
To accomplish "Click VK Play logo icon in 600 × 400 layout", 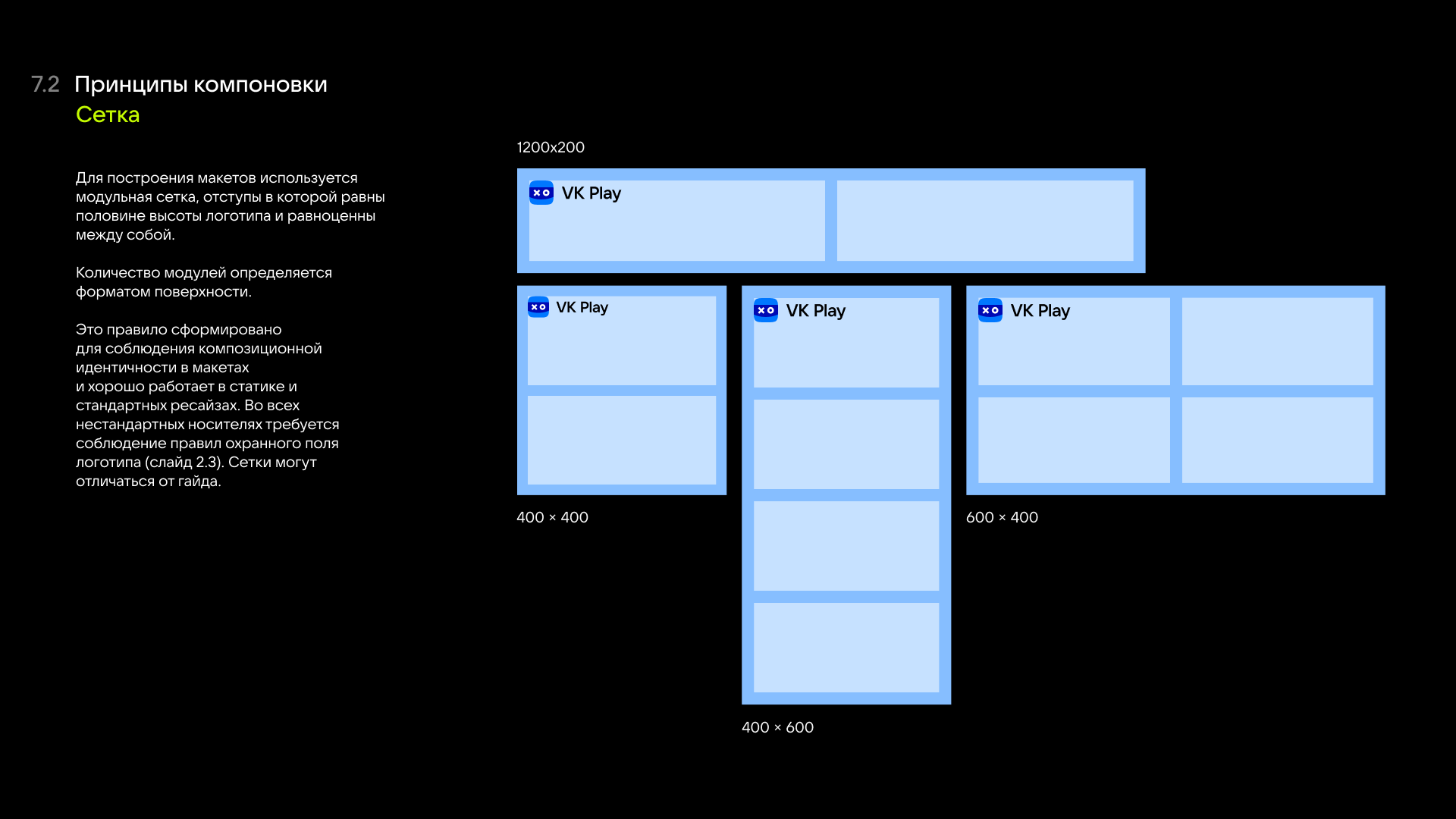I will (990, 310).
